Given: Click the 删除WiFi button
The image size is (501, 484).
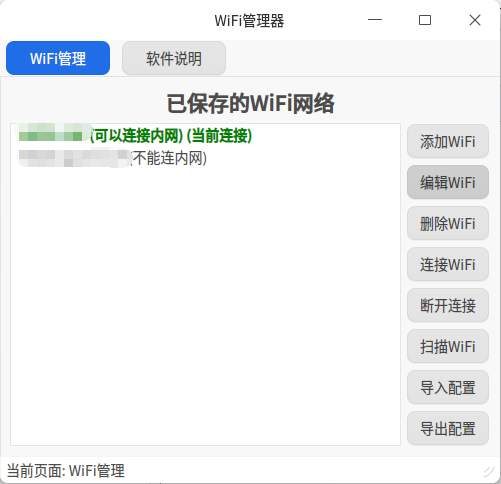Looking at the screenshot, I should (448, 223).
